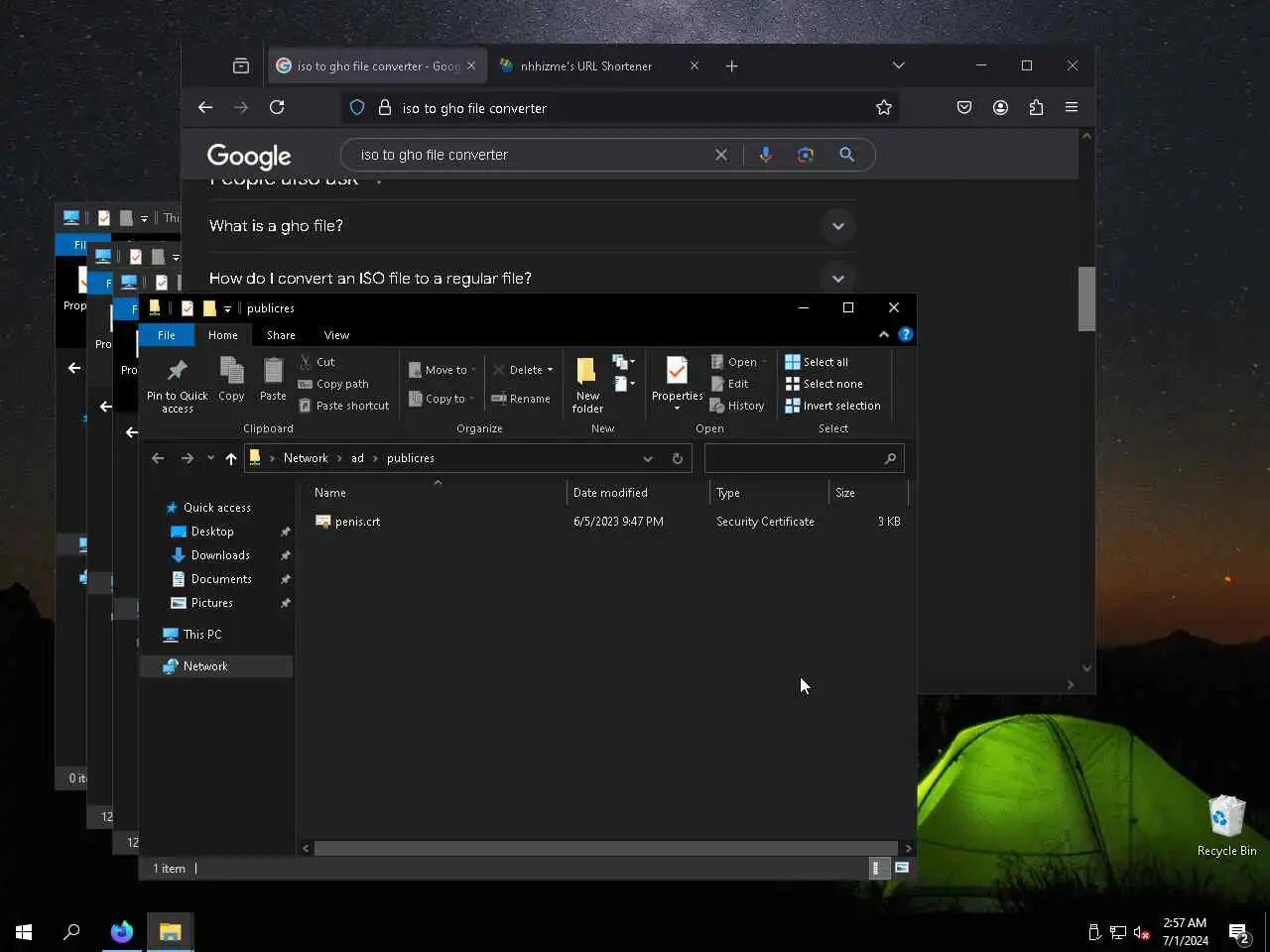
Task: Select the nhhizme's URL Shortener tab
Action: point(598,65)
